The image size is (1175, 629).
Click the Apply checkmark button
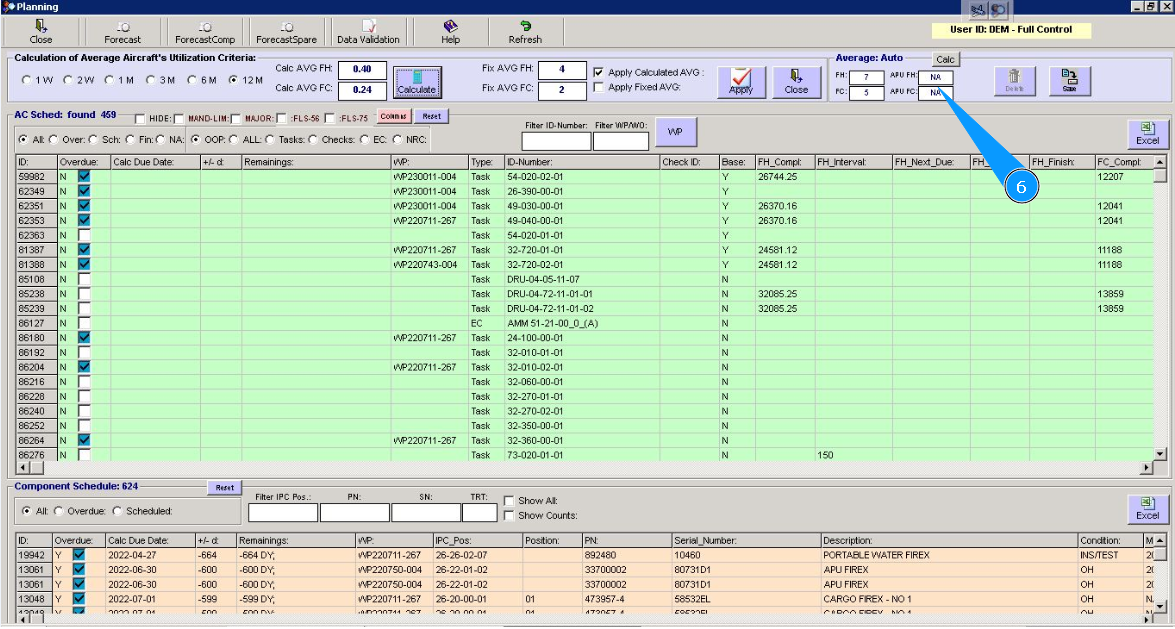(x=741, y=81)
